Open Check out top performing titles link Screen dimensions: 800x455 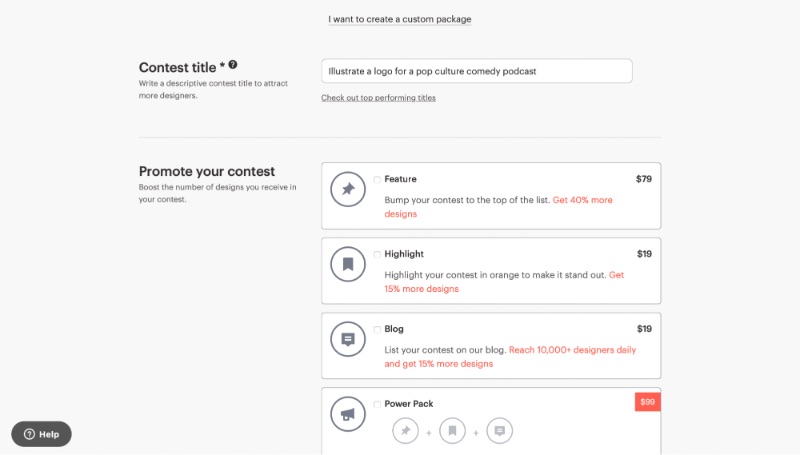[x=378, y=98]
